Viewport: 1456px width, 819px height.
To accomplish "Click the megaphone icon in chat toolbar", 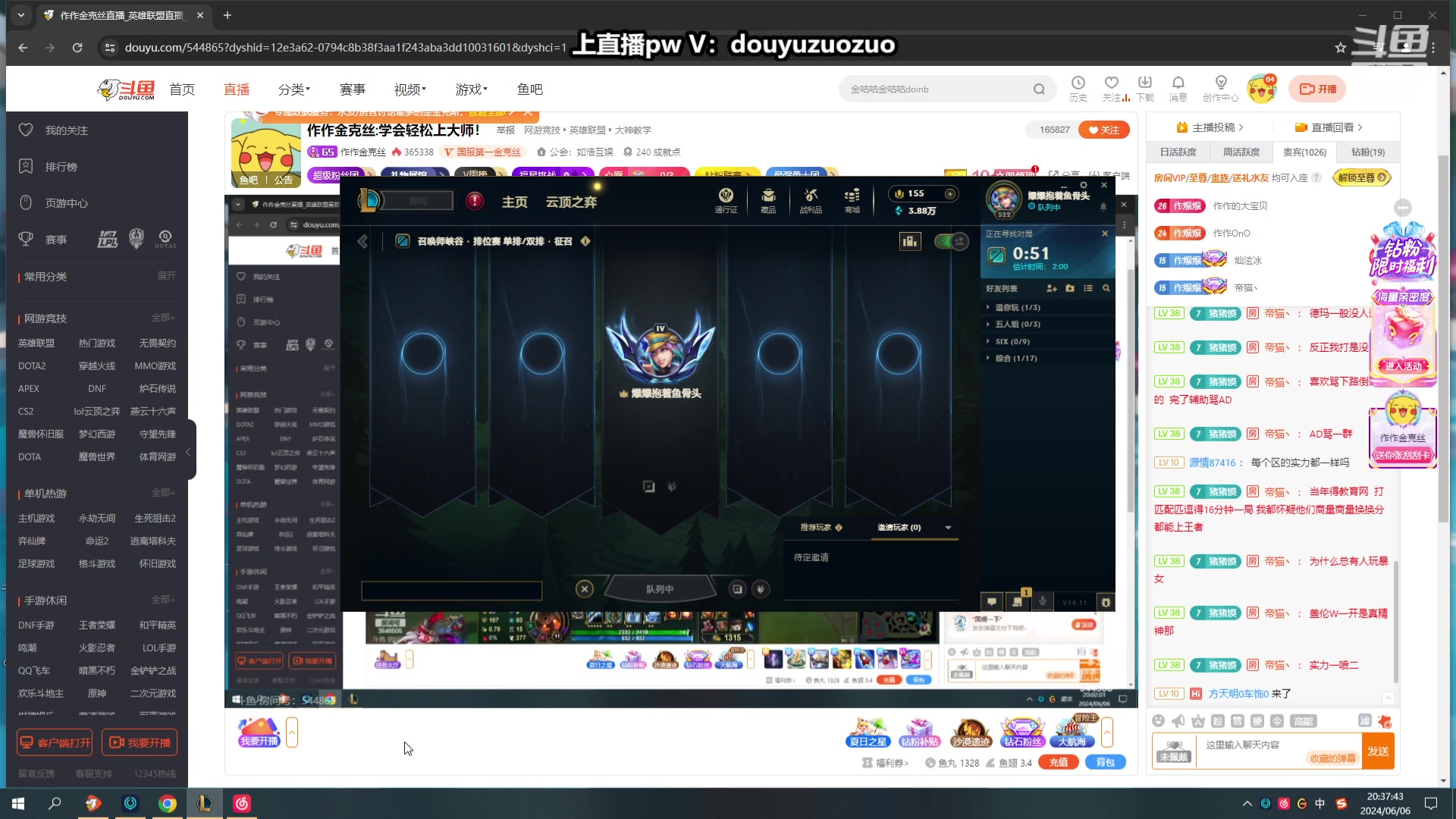I will [1178, 720].
